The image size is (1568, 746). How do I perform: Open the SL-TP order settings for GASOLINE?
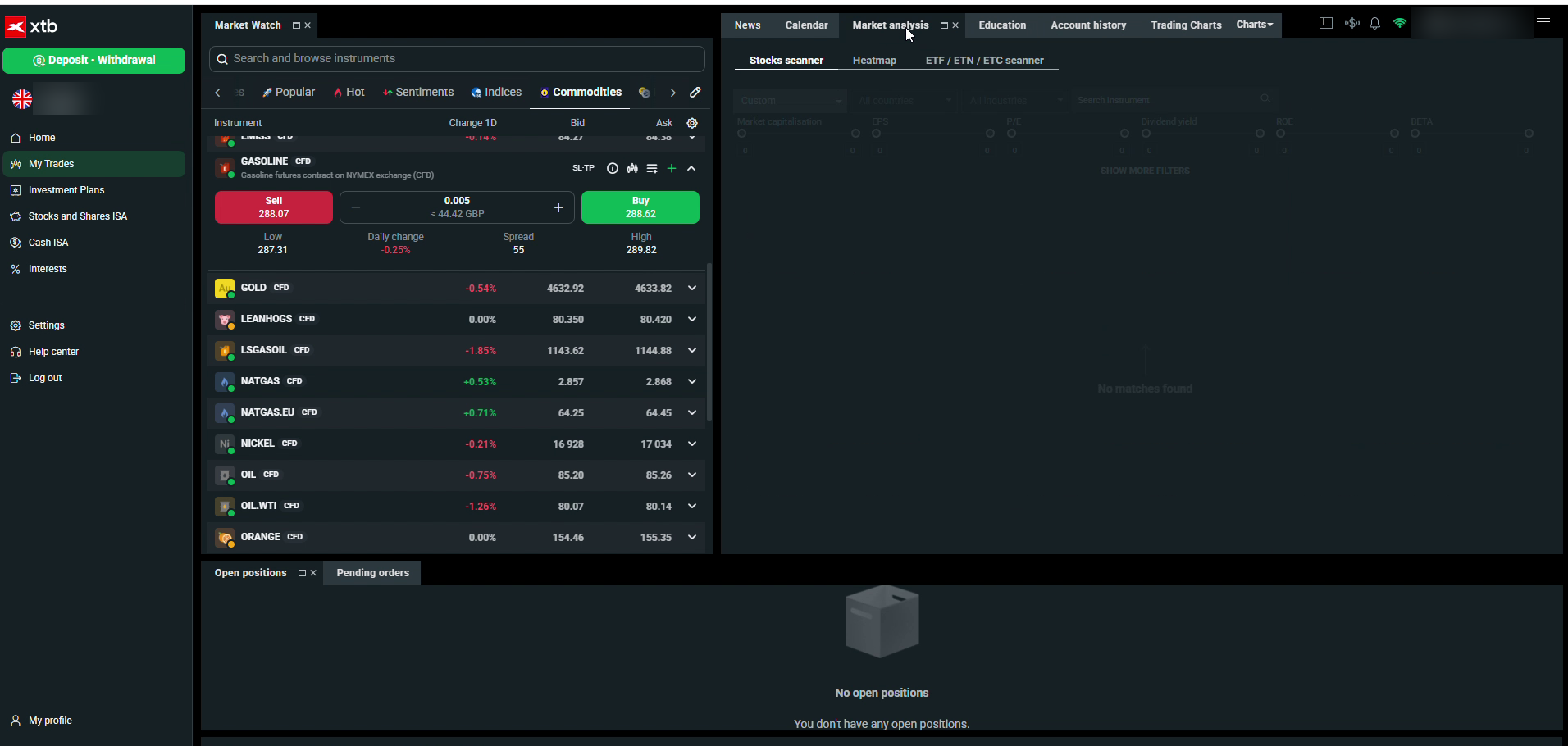(x=583, y=168)
